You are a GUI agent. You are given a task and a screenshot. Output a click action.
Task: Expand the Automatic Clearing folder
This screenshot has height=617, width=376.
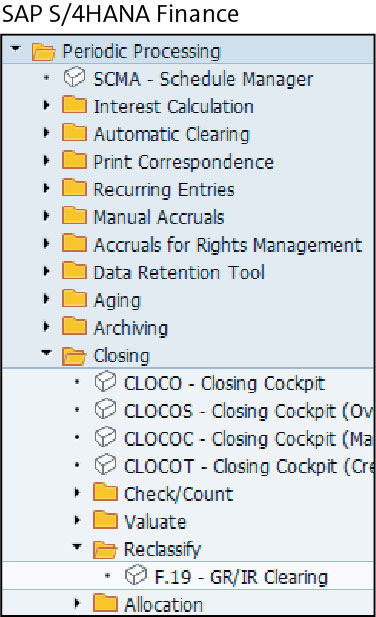pyautogui.click(x=46, y=133)
